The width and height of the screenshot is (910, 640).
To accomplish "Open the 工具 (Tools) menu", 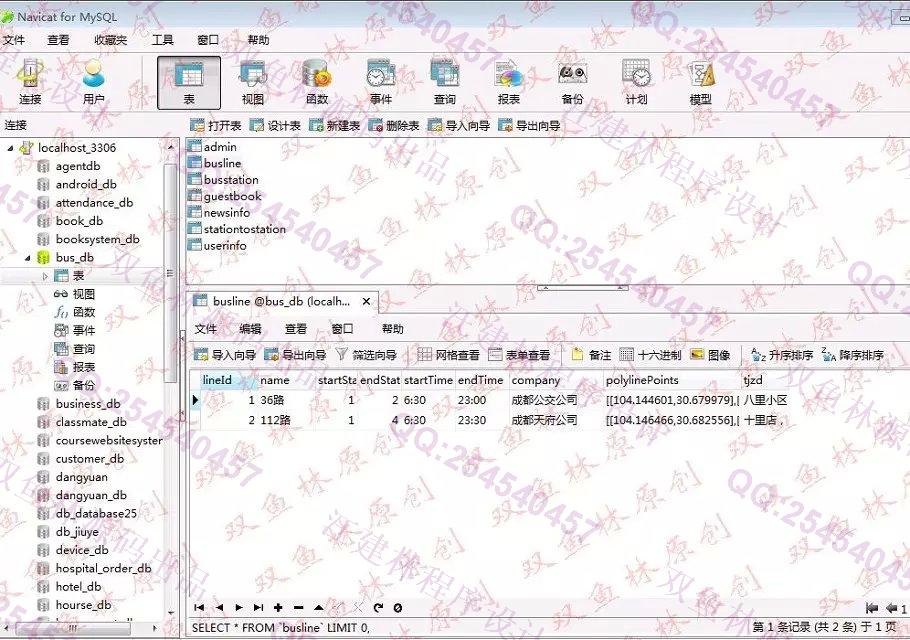I will 162,40.
